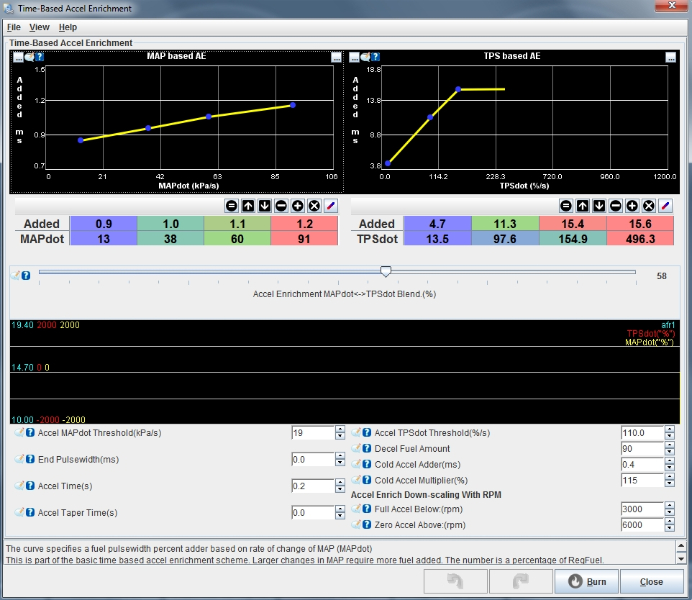Click the set-equal icon in MAPdot table toolbar
The width and height of the screenshot is (692, 600).
click(x=232, y=205)
